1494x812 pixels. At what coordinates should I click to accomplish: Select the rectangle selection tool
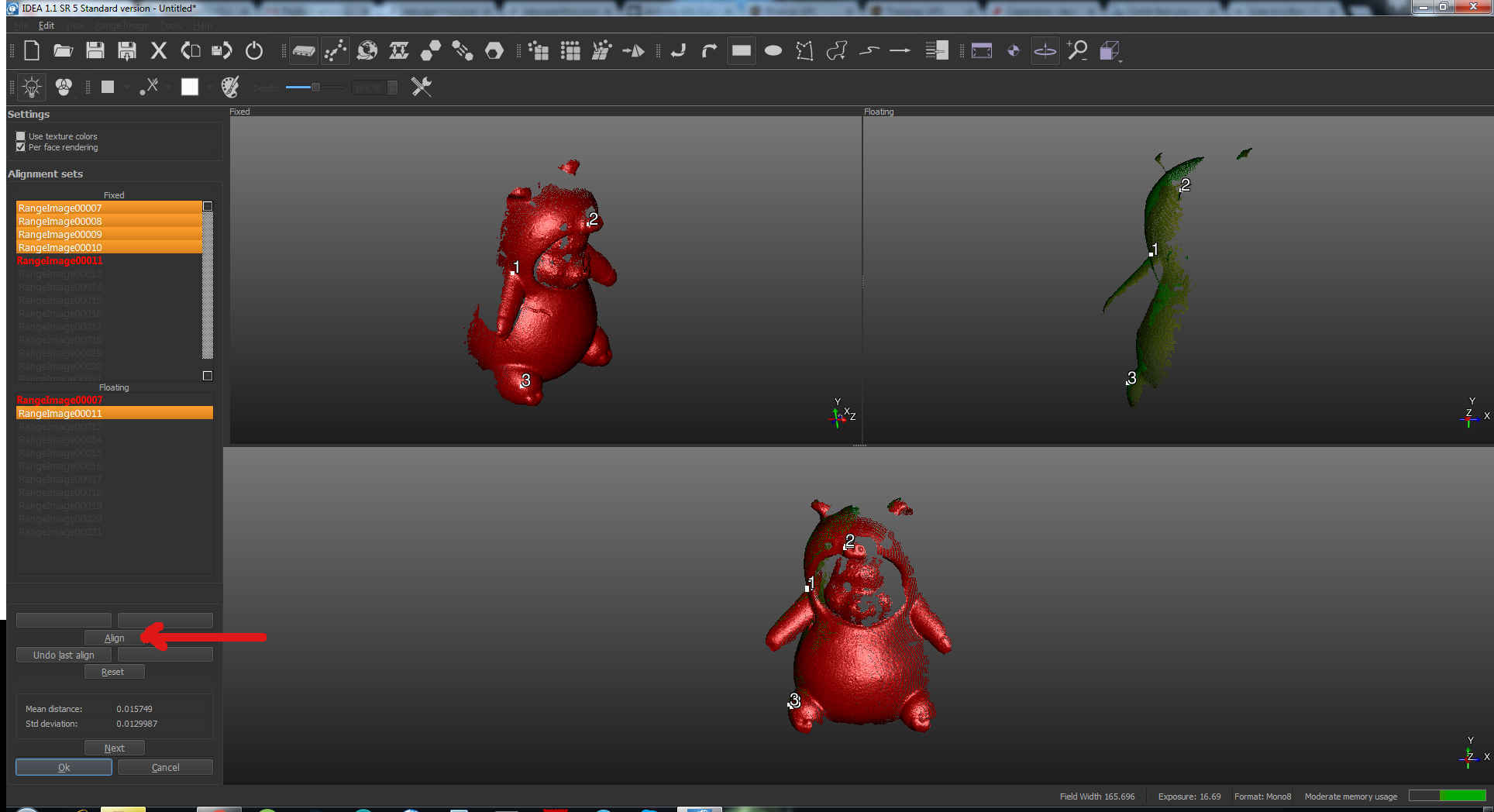coord(742,51)
